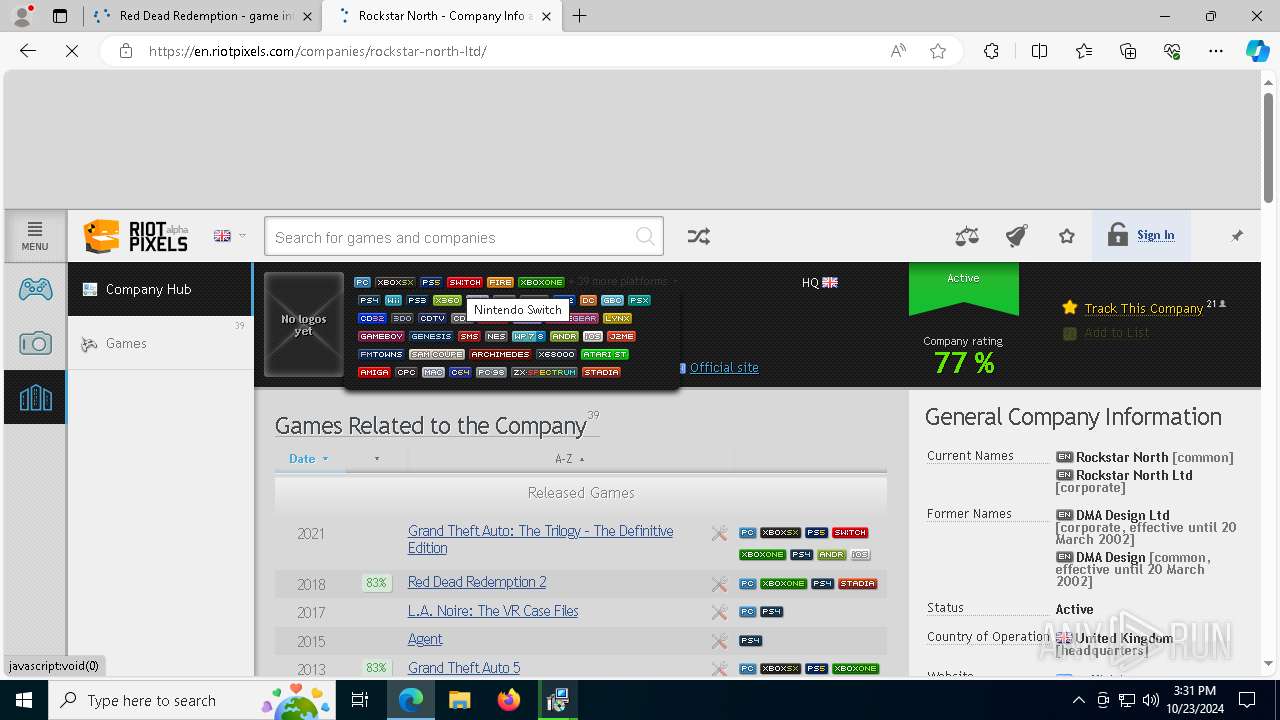Open Grand Theft Auto: The Trilogy link

540,539
